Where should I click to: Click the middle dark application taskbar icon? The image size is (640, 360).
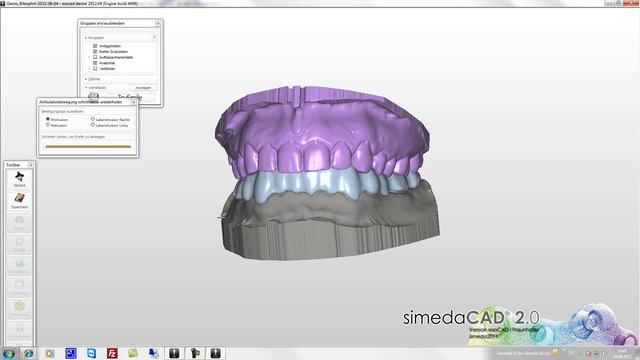pos(195,353)
